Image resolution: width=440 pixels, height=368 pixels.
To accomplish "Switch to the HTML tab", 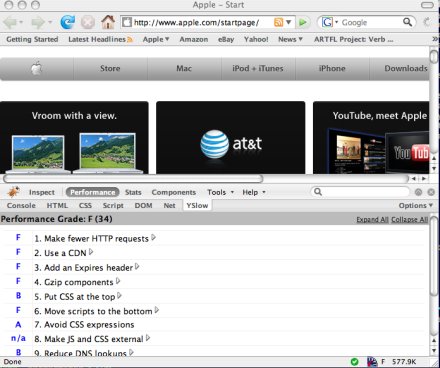I will tap(57, 206).
